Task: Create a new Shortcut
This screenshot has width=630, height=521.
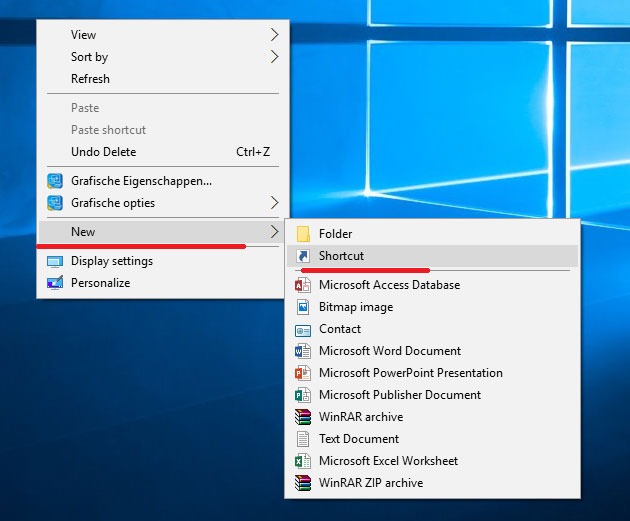Action: point(432,256)
